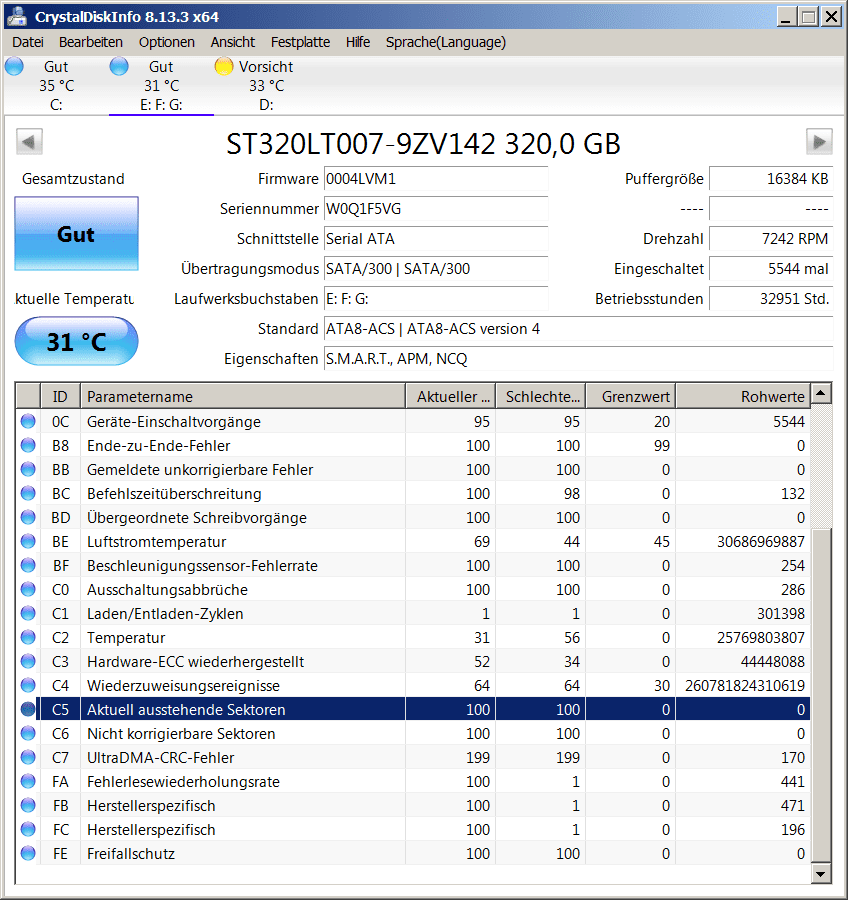Click status orb of row C3 Hardware-ECC wiederhergestellt
The image size is (848, 900).
click(x=28, y=661)
